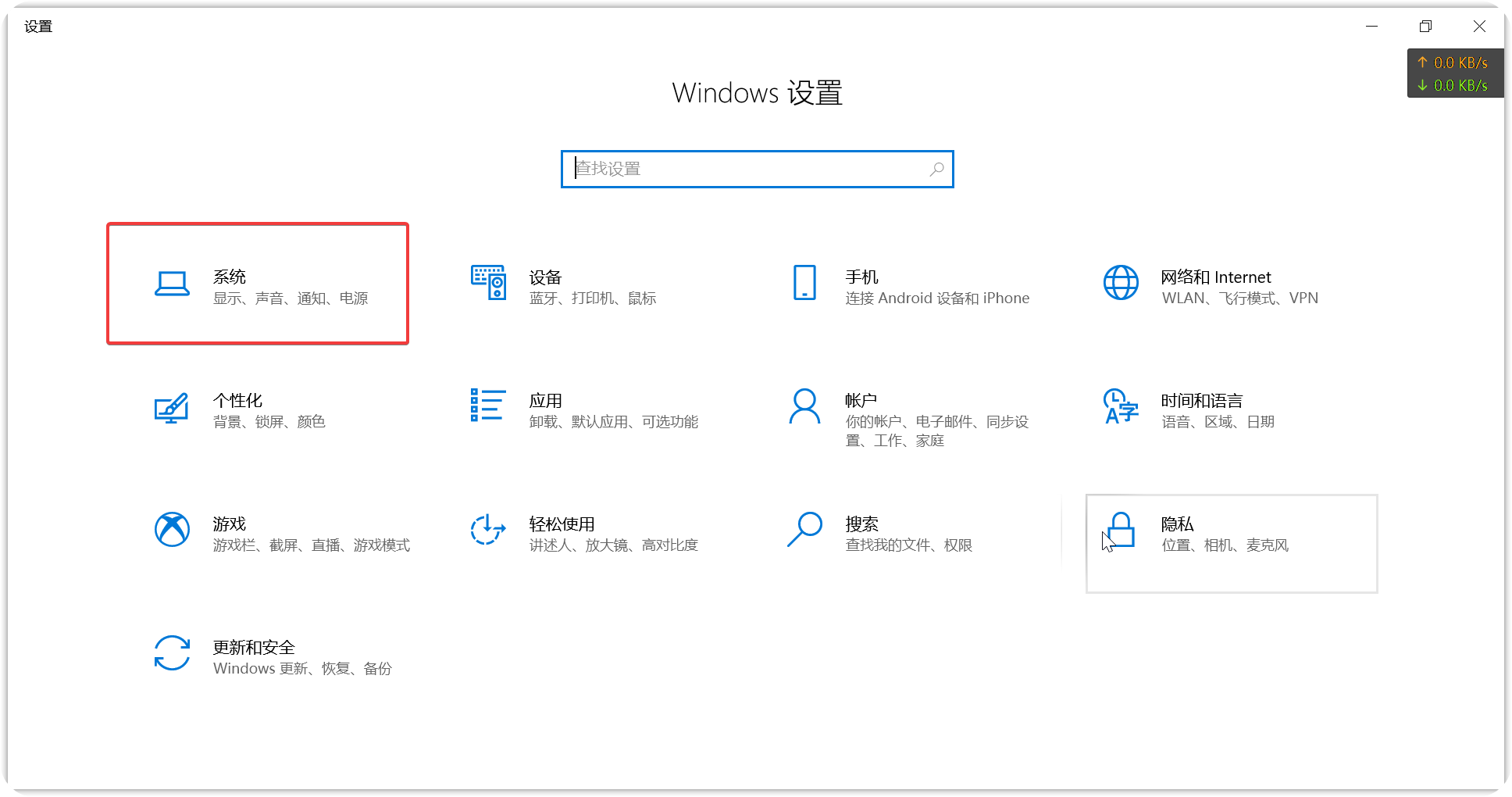This screenshot has width=1512, height=797.
Task: Select the padlock icon for 隐私
Action: (x=1121, y=530)
